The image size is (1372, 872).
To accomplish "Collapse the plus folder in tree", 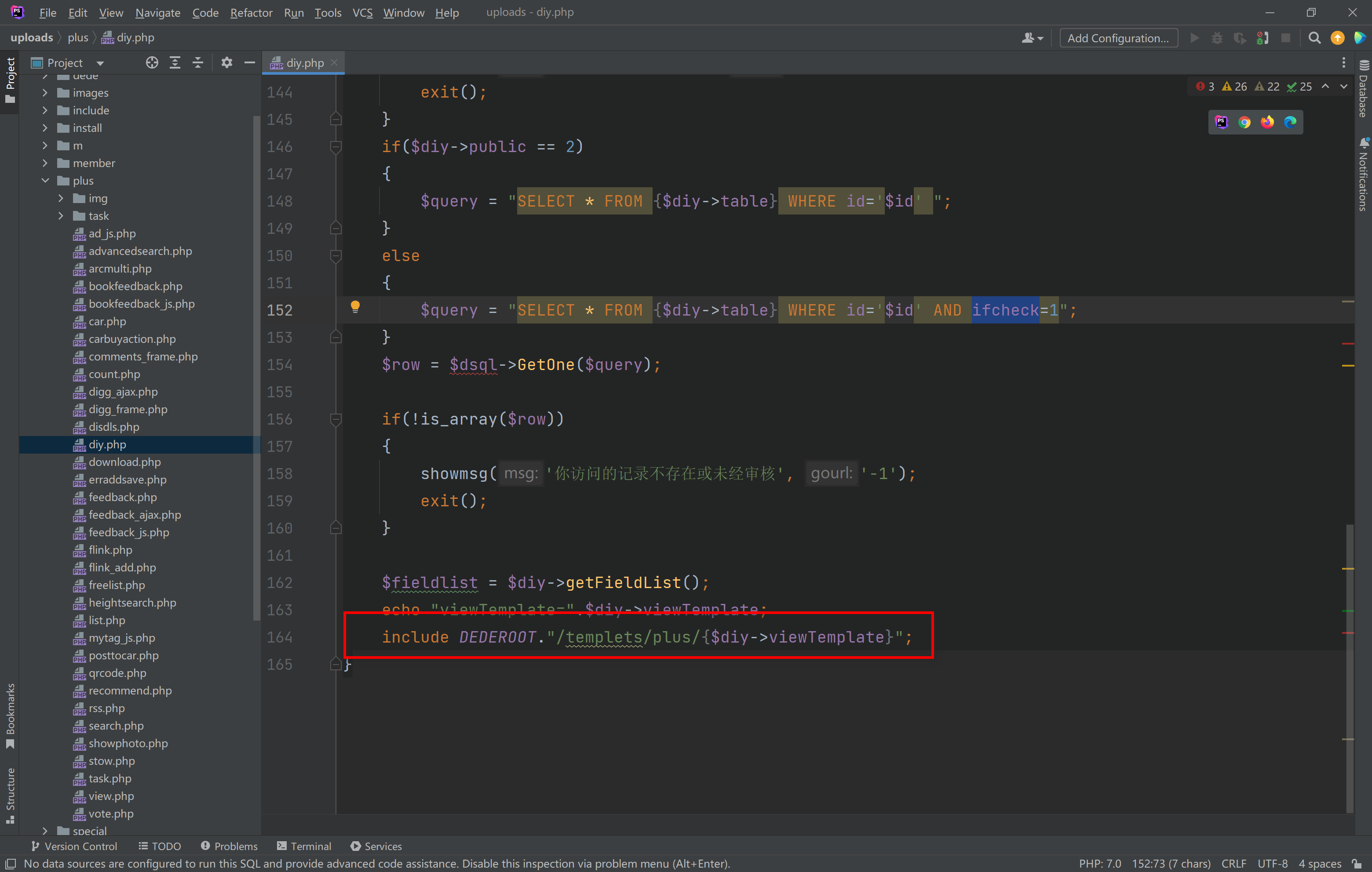I will (46, 181).
